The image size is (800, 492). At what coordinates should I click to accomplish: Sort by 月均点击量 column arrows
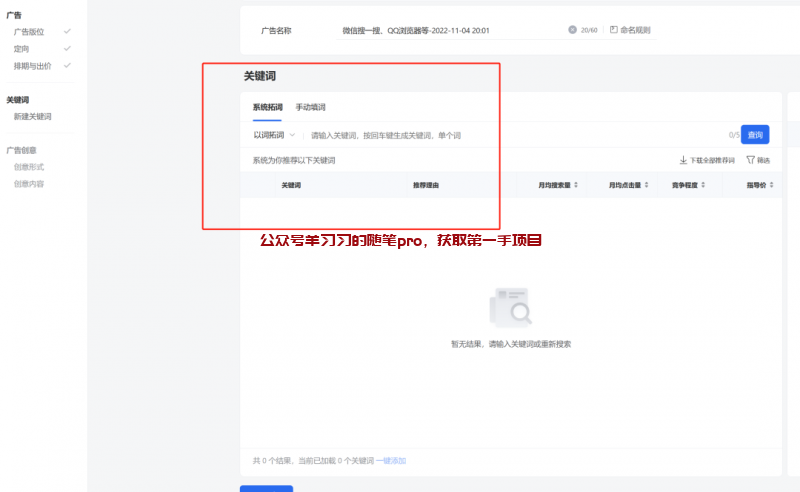coord(646,185)
